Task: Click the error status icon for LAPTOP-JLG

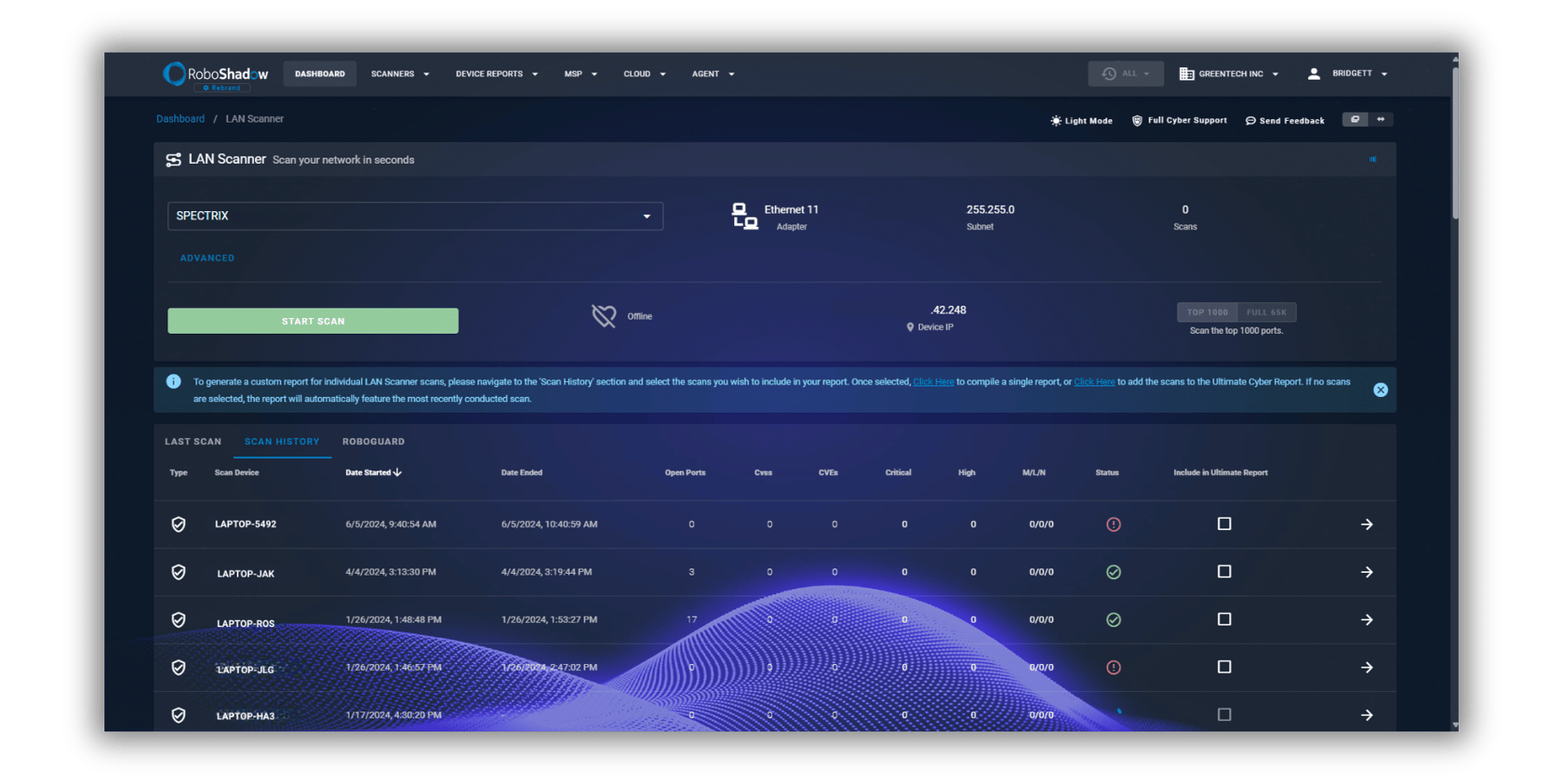Action: [1114, 667]
